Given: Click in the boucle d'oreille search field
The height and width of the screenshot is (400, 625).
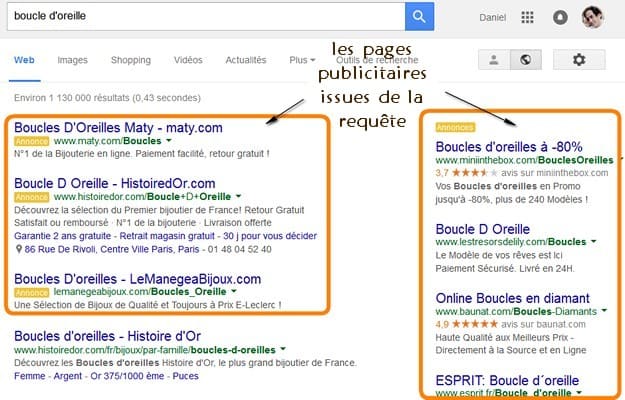Looking at the screenshot, I should 206,16.
